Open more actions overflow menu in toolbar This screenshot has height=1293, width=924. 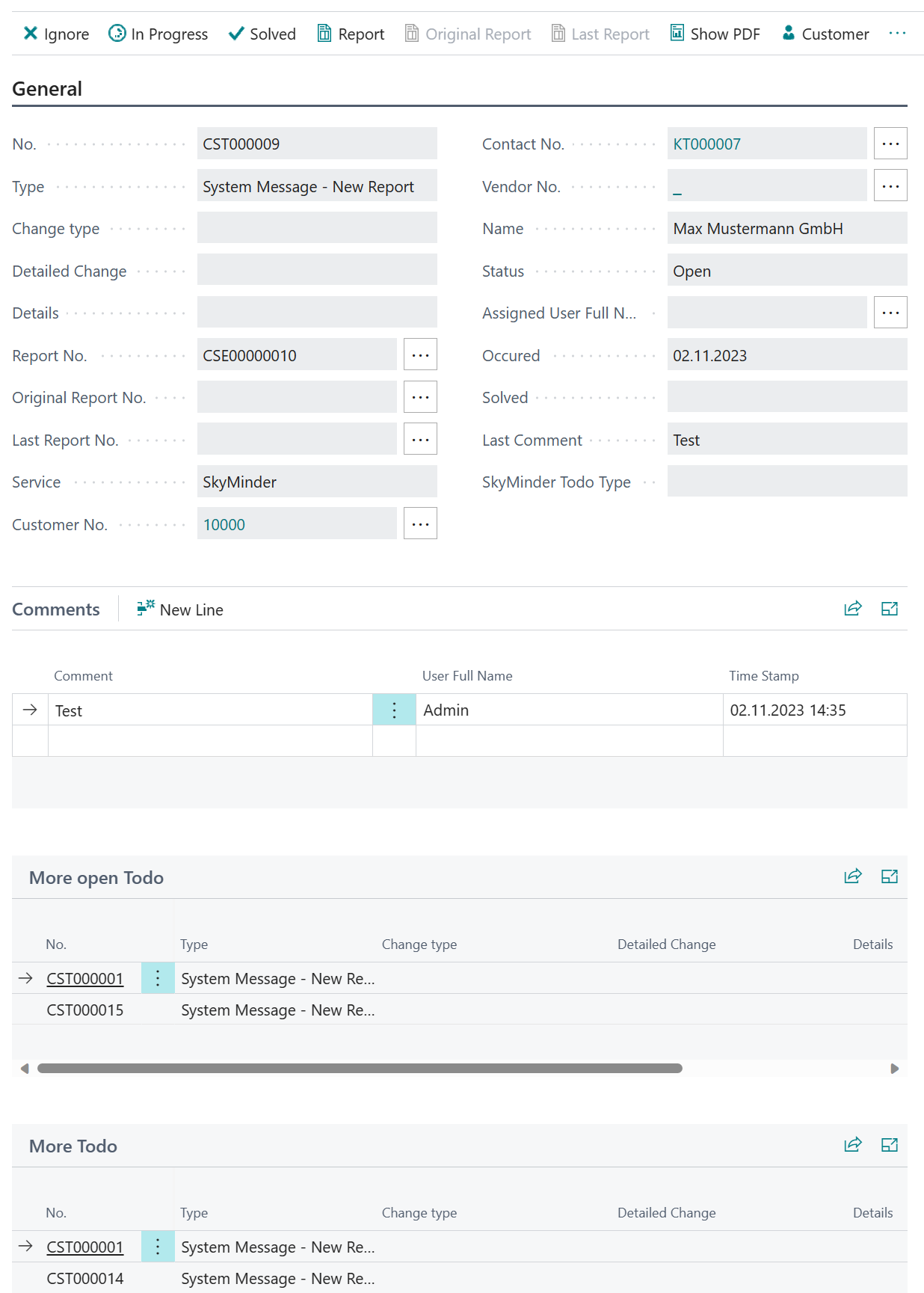897,34
